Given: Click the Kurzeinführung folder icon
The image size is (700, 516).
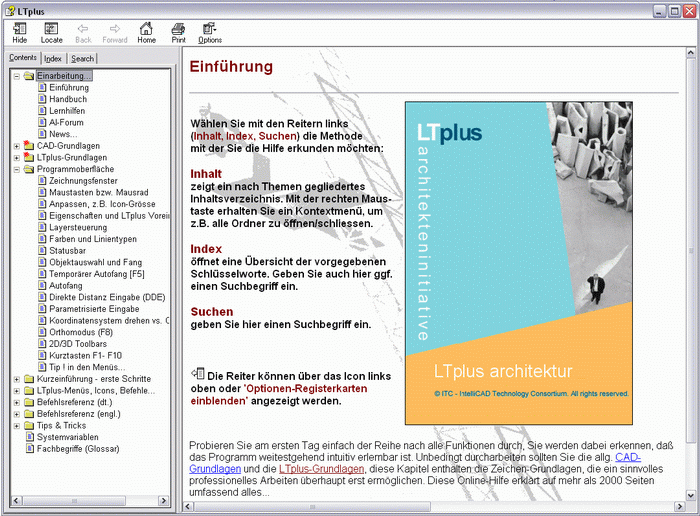Looking at the screenshot, I should [29, 379].
